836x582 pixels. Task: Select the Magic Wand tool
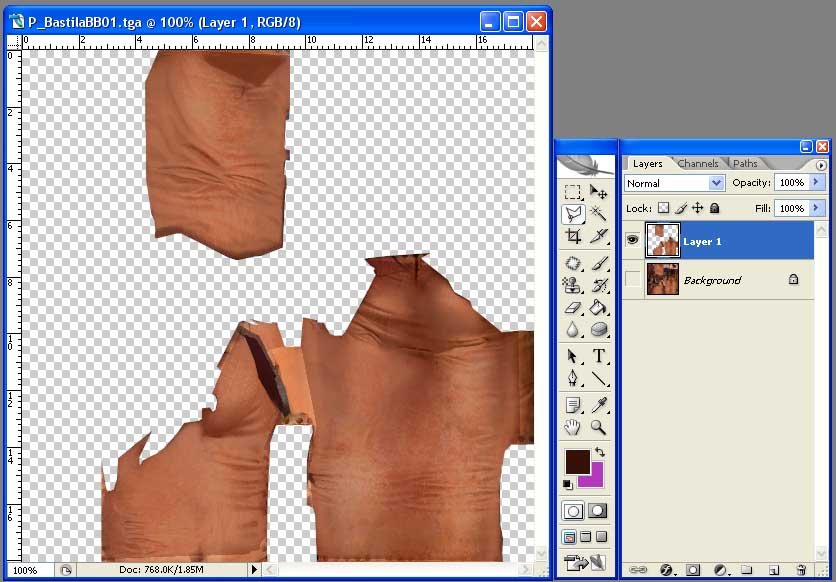599,214
